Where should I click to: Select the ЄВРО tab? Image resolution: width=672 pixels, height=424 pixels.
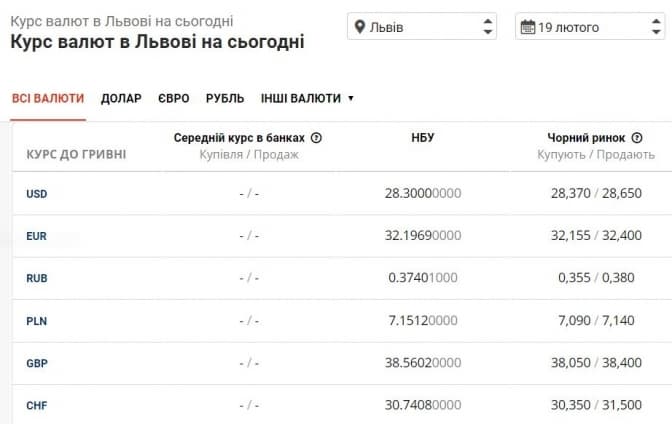tap(173, 98)
